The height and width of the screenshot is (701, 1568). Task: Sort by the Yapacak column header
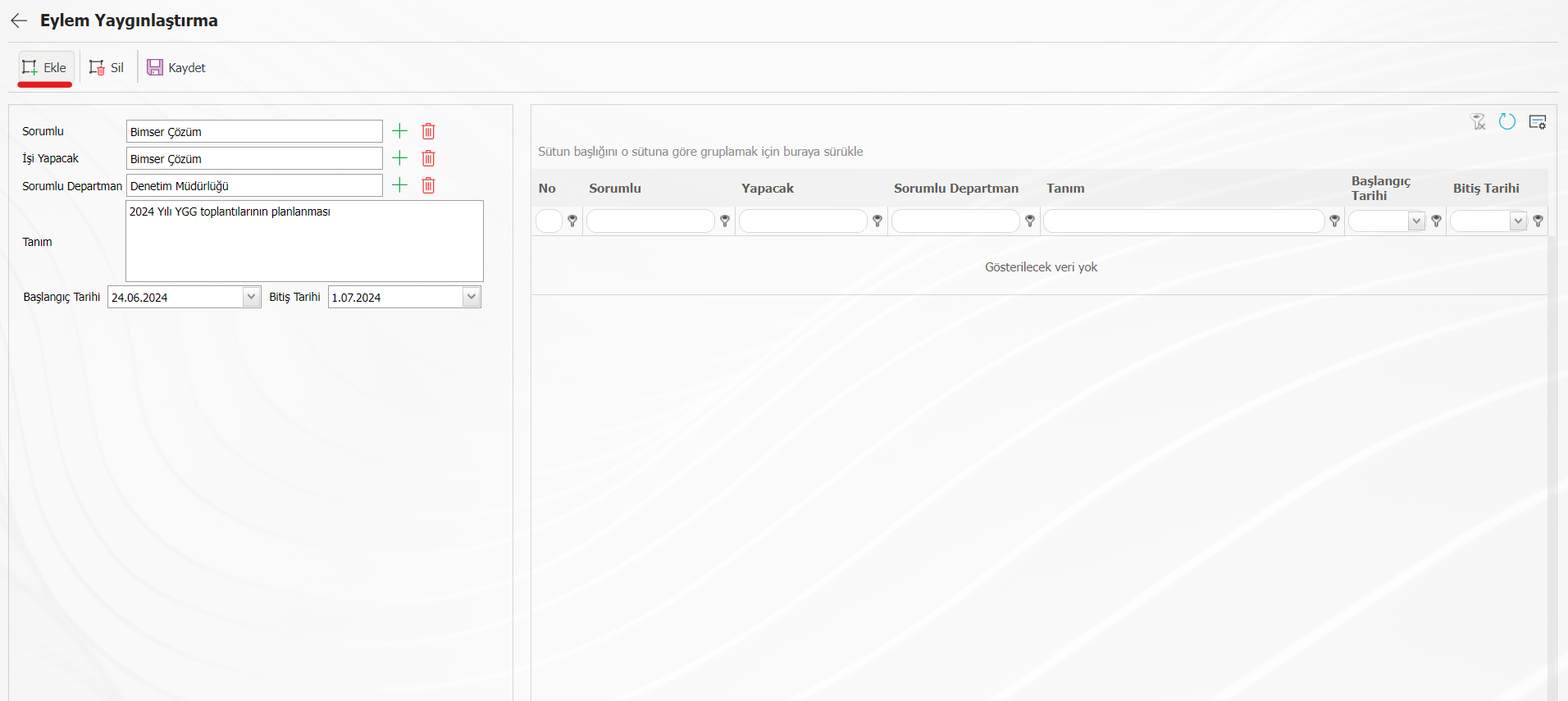768,189
